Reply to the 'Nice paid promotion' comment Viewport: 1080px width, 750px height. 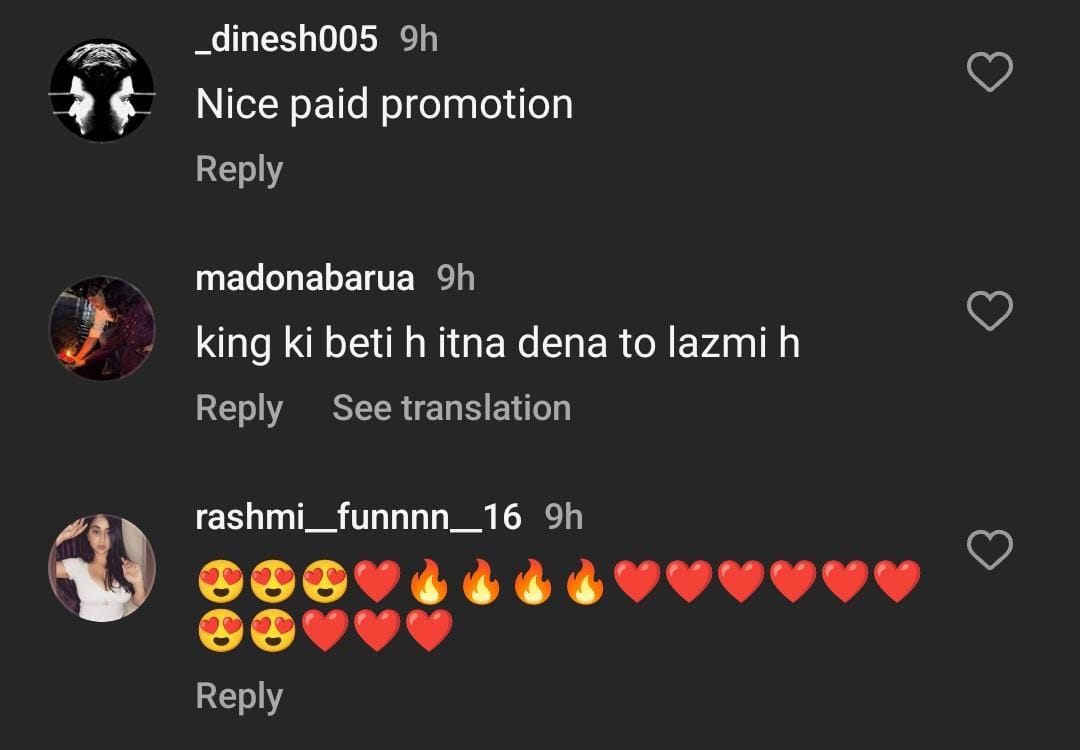(x=239, y=169)
